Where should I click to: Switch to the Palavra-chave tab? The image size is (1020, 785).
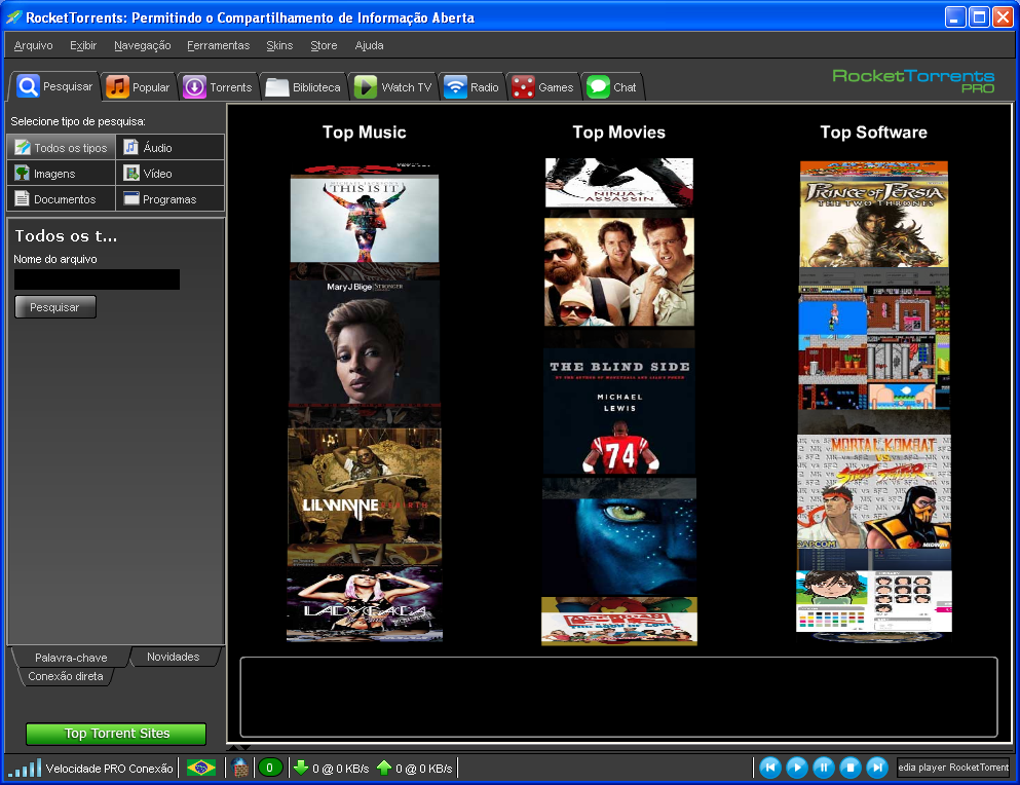coord(71,658)
